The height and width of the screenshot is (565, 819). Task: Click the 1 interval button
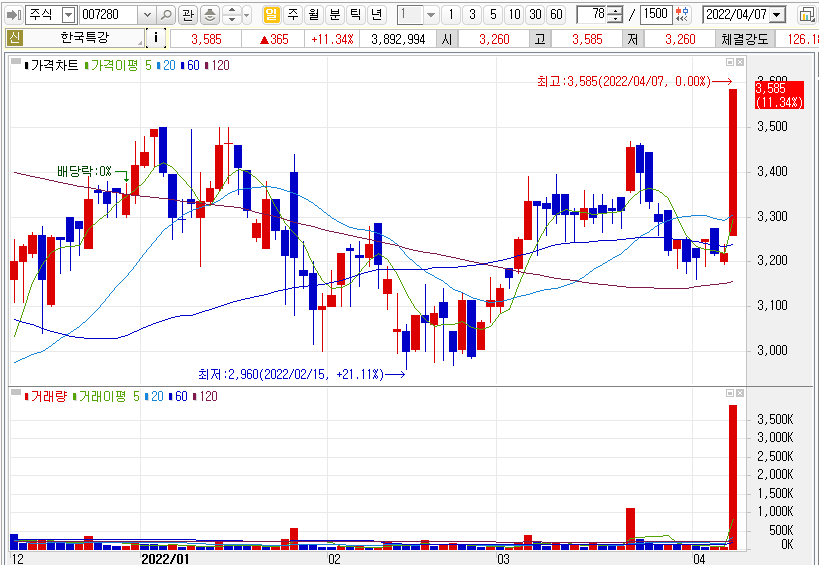[x=451, y=15]
